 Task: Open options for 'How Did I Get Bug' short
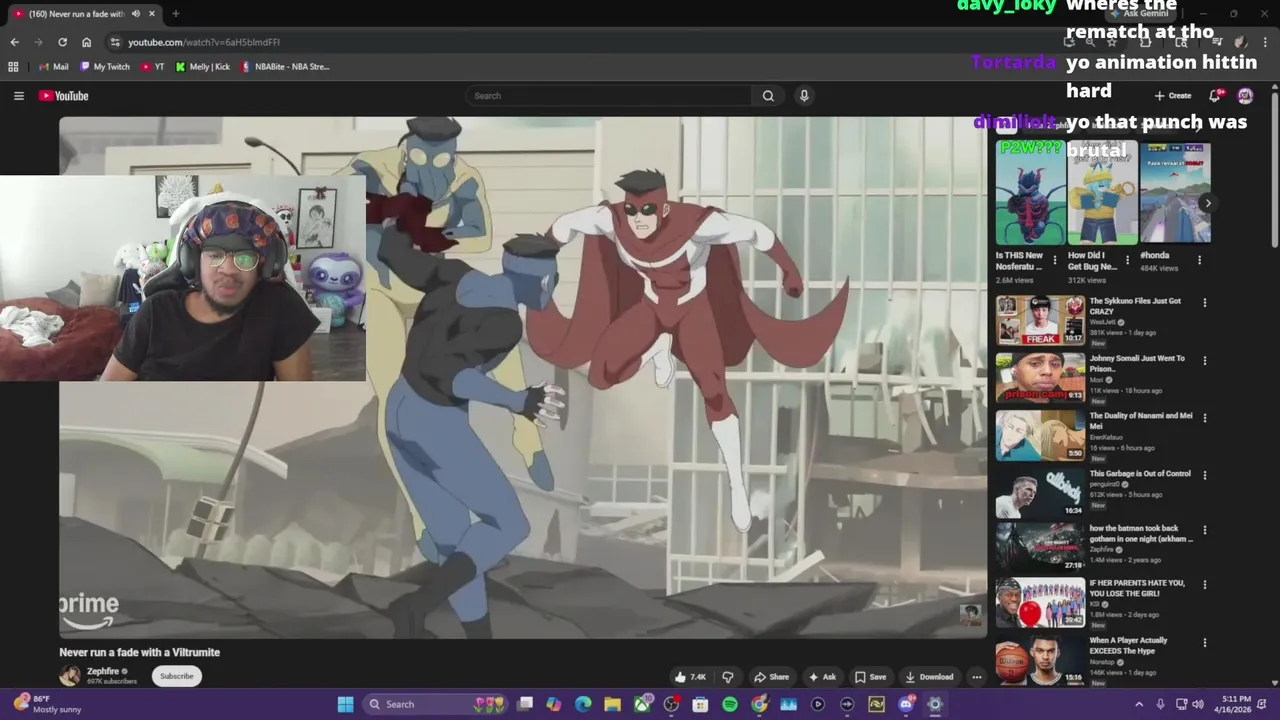pyautogui.click(x=1127, y=260)
